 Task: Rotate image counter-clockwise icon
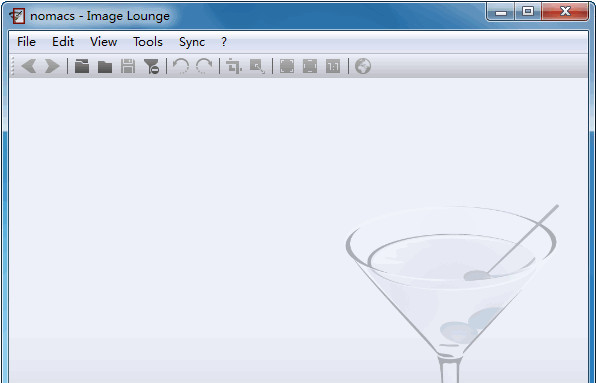coord(181,66)
